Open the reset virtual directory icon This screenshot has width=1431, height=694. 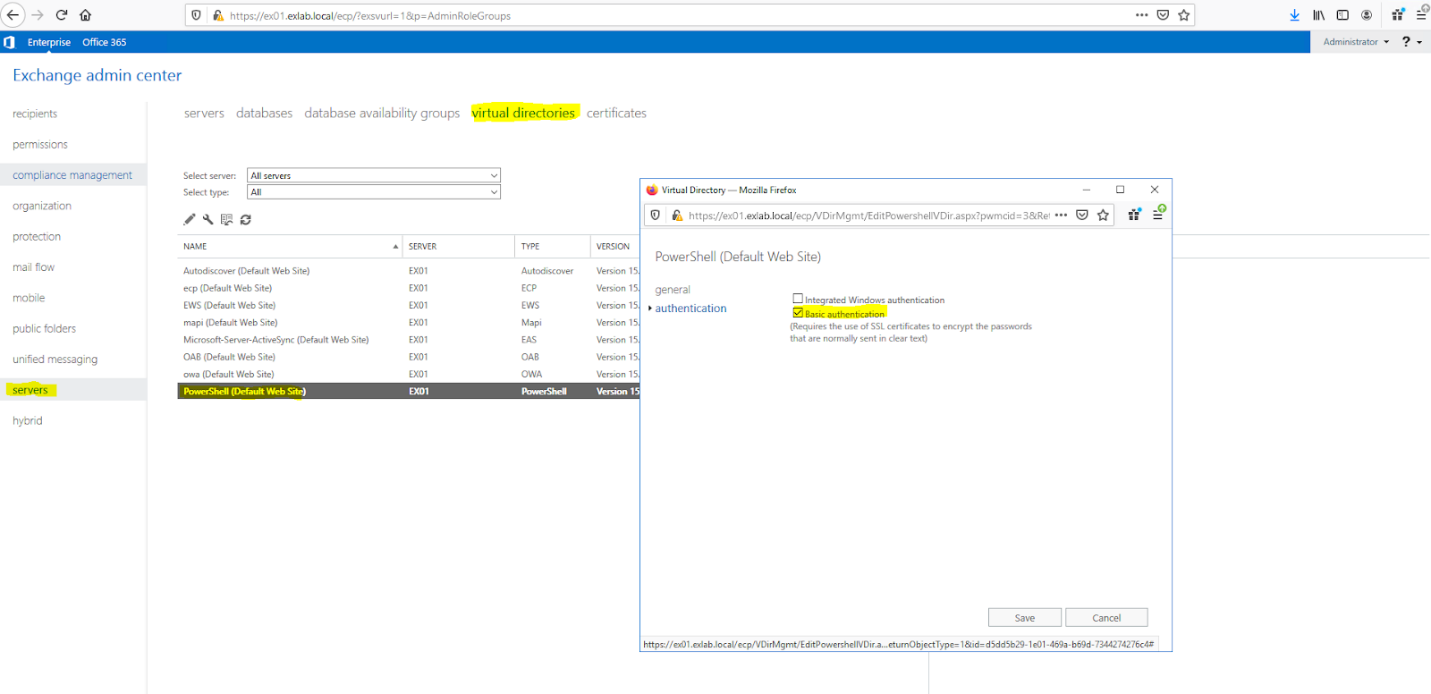click(x=226, y=219)
